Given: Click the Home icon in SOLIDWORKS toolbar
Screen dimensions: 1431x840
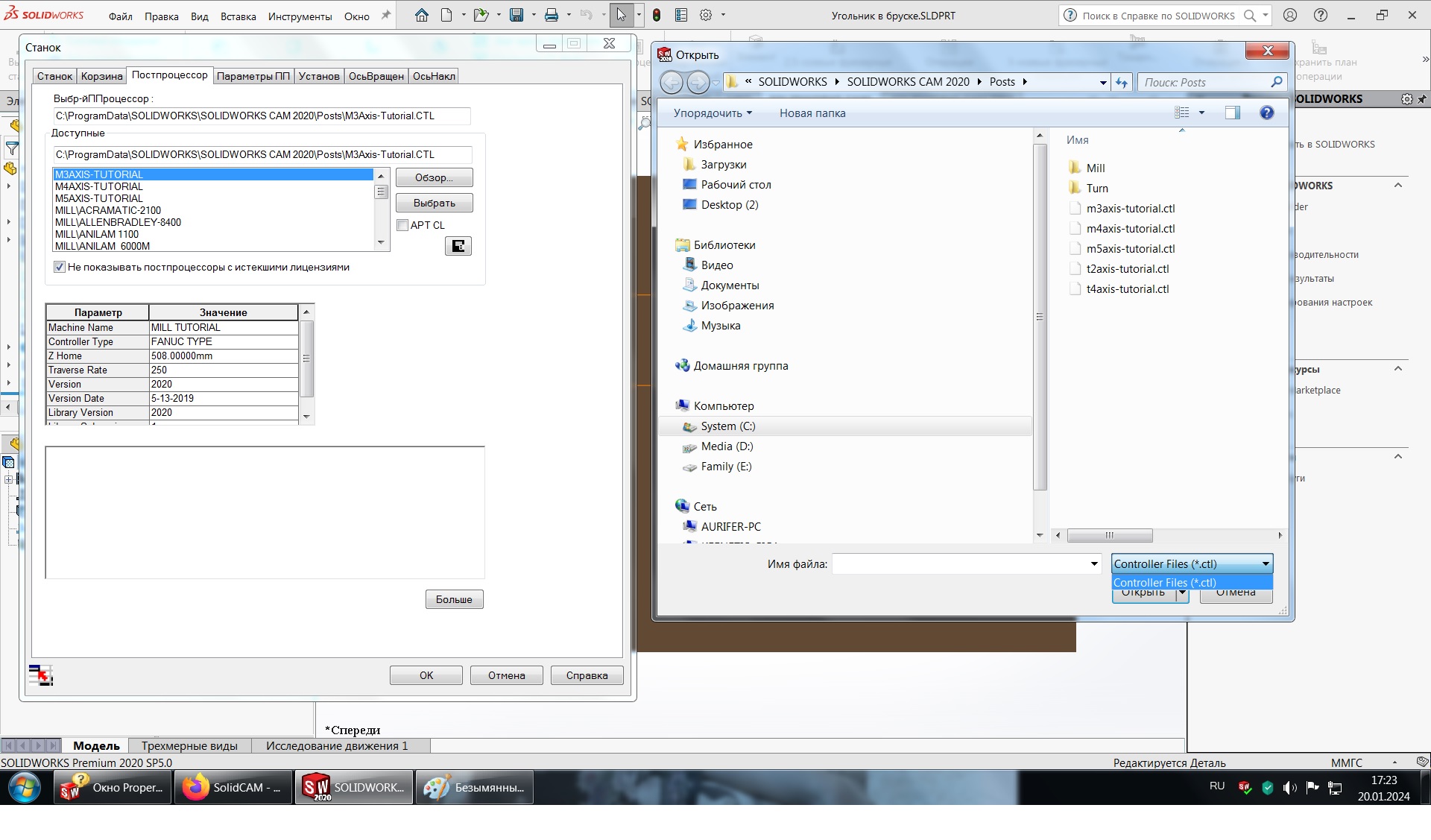Looking at the screenshot, I should coord(422,15).
